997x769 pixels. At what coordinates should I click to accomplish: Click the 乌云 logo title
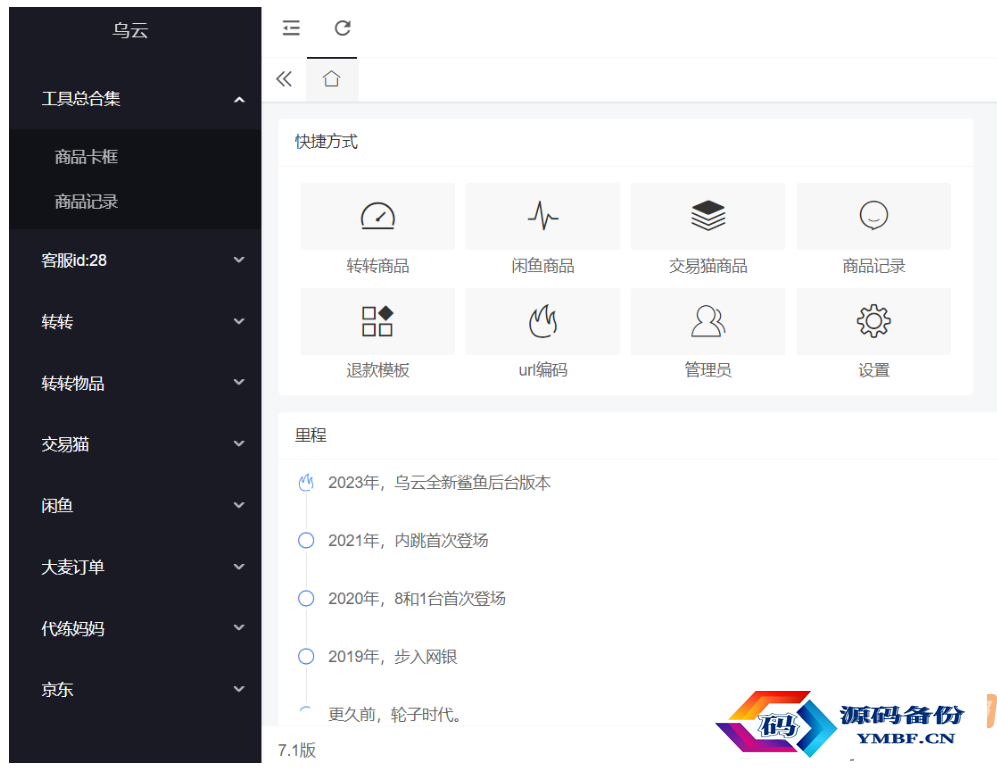pyautogui.click(x=130, y=30)
